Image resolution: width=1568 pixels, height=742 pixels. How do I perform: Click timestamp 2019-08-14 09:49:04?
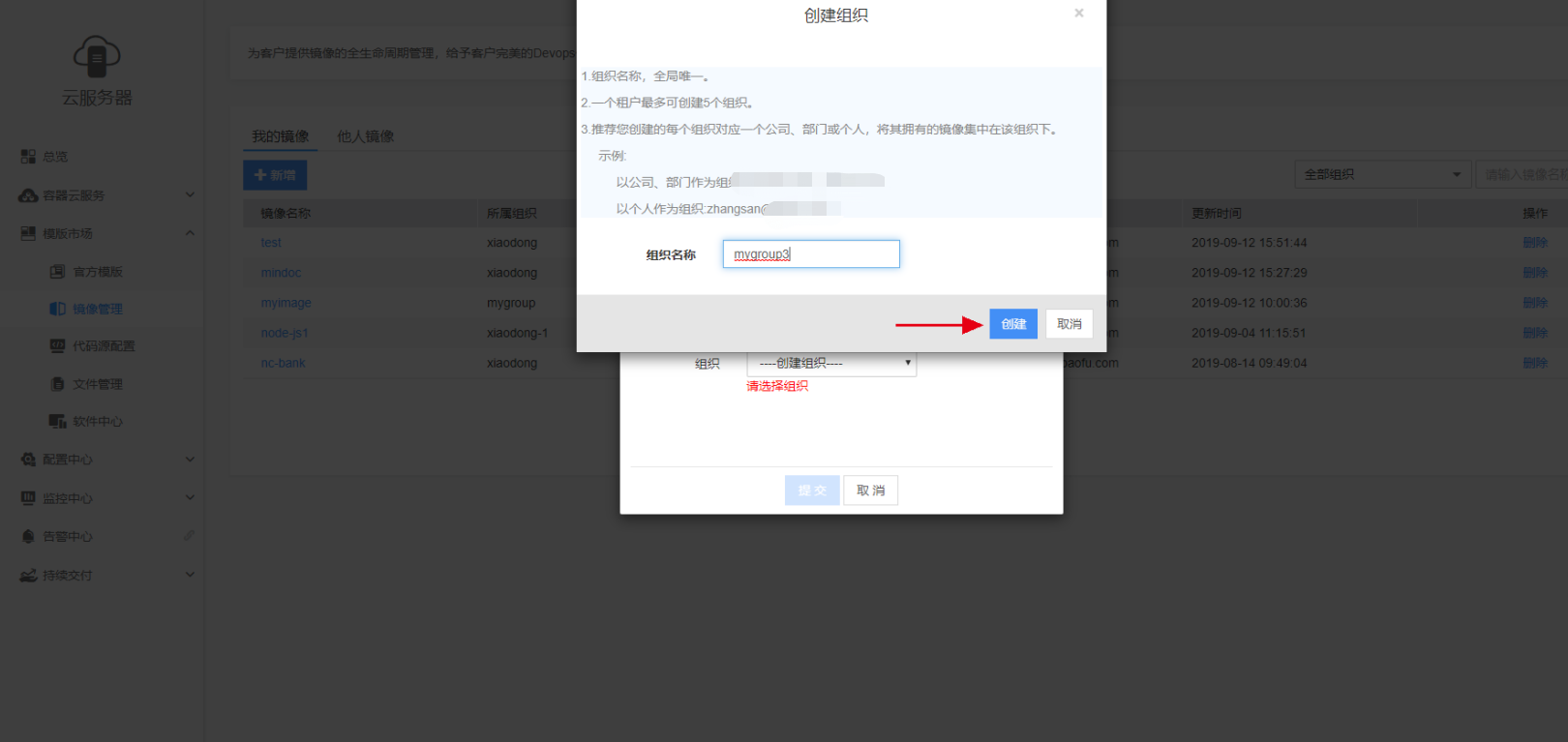click(x=1250, y=363)
